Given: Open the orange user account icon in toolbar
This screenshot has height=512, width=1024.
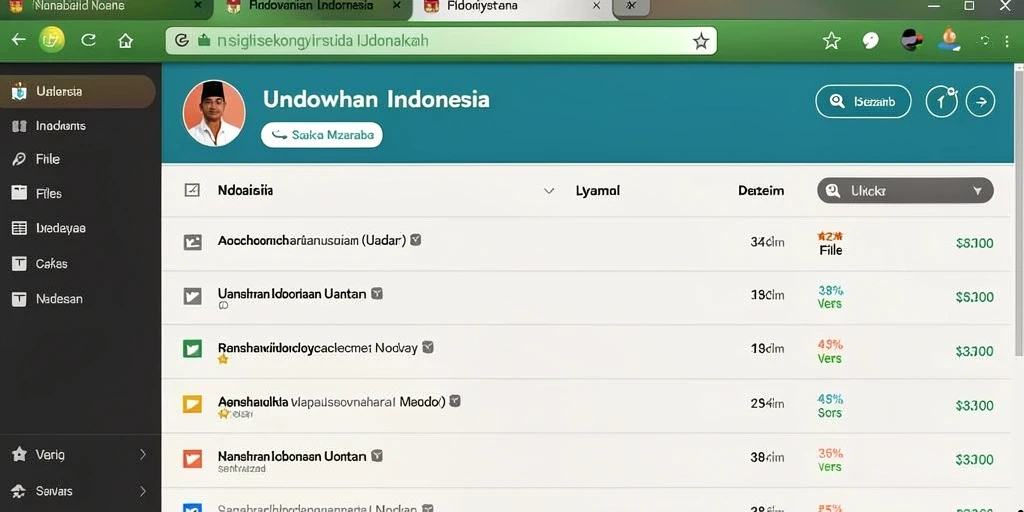Looking at the screenshot, I should 950,40.
